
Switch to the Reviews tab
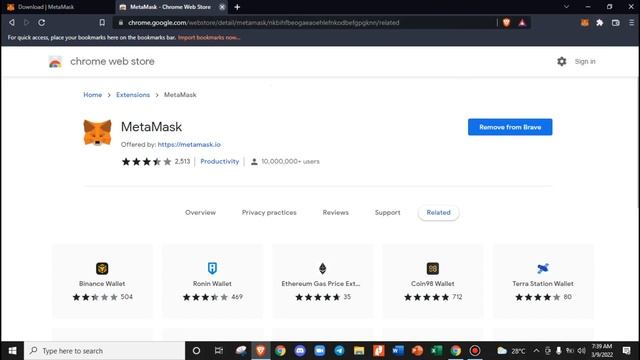(x=336, y=212)
